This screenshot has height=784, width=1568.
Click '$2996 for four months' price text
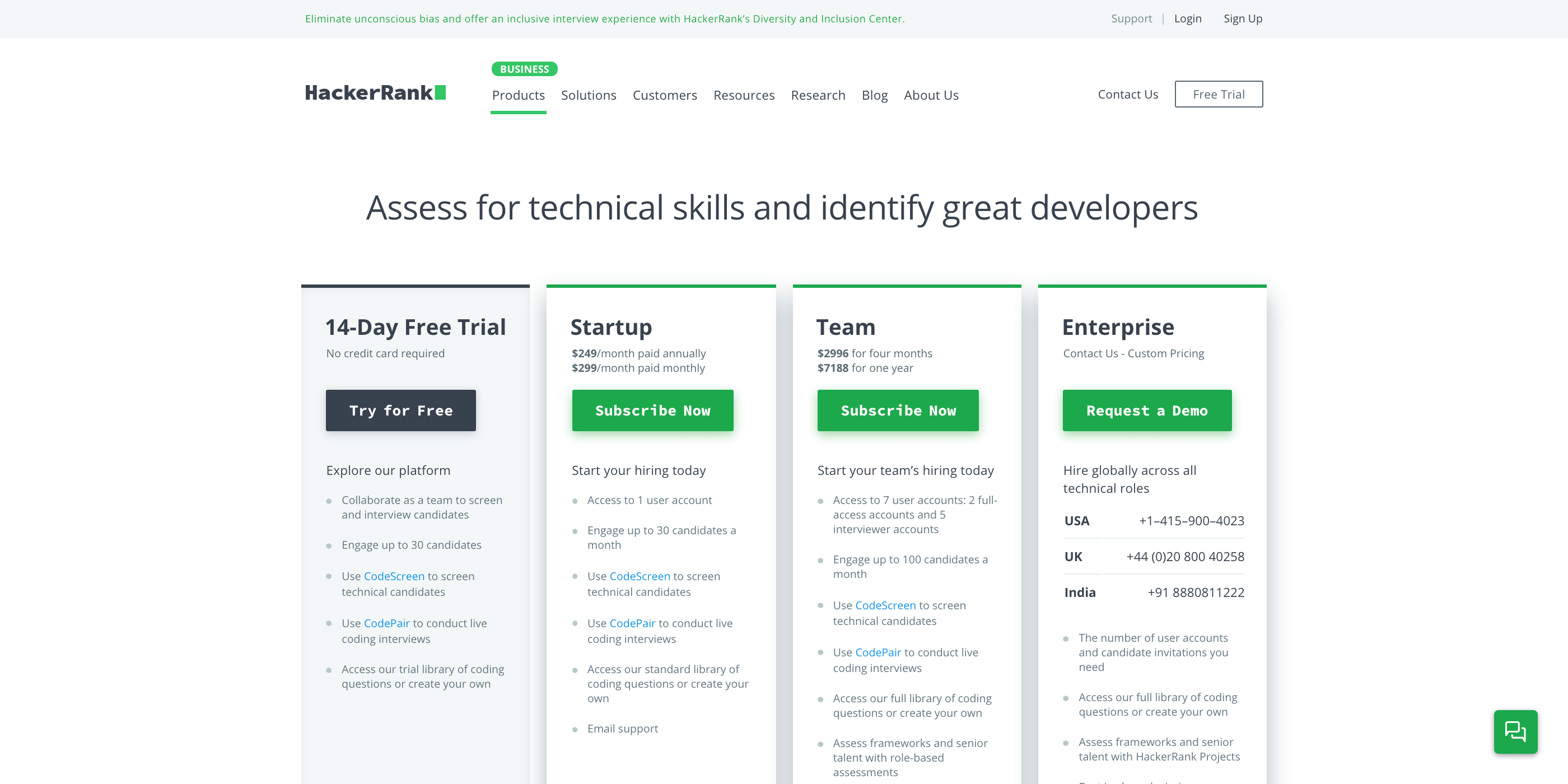click(x=875, y=353)
